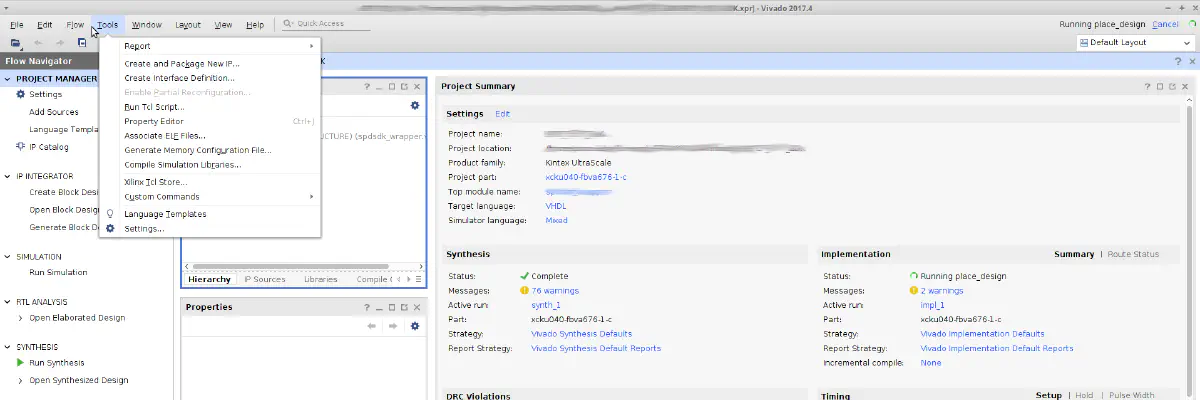The width and height of the screenshot is (1200, 400).
Task: Click the lightbulb icon next to Language Templates menu entry
Action: 110,214
